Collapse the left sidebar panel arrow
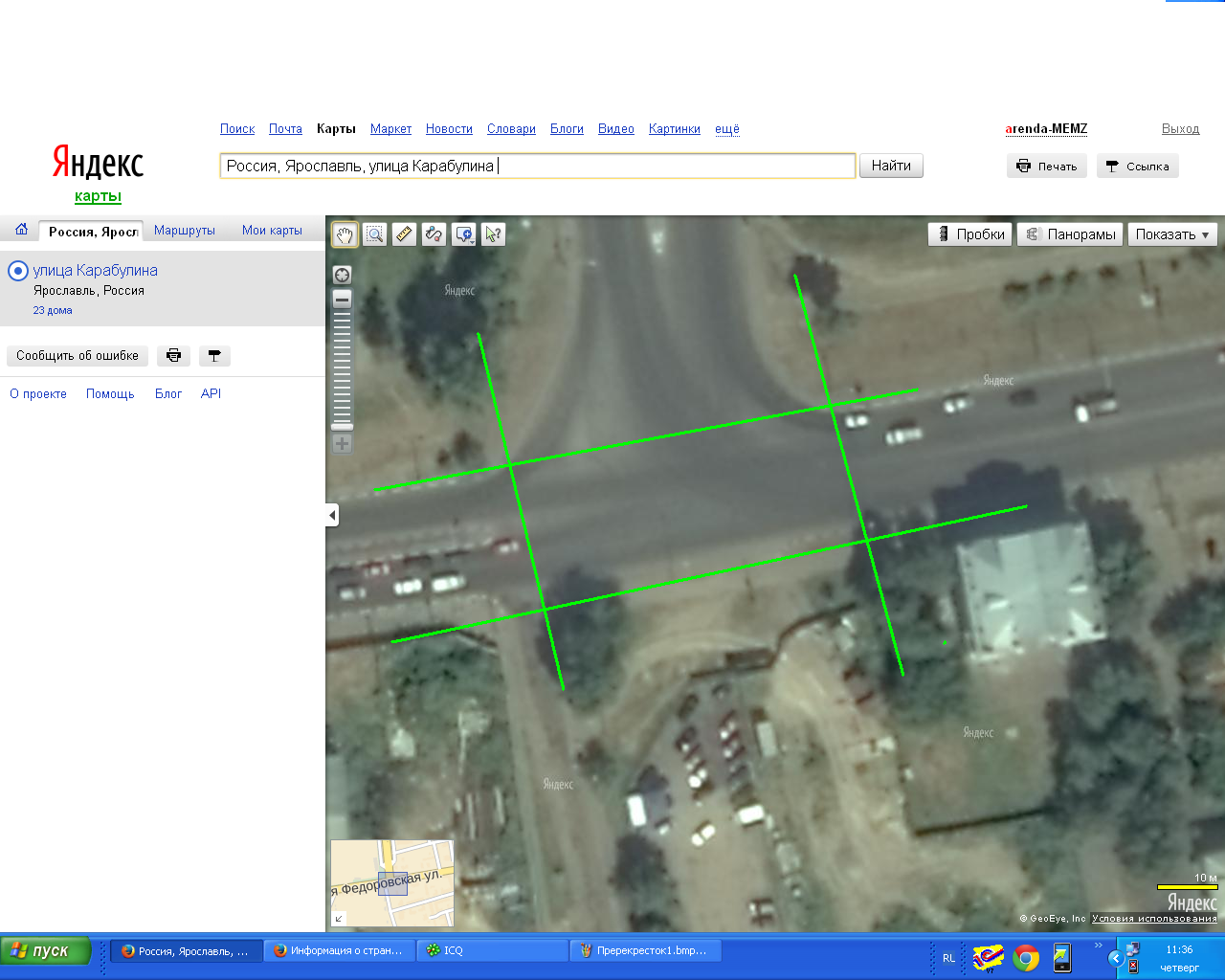Viewport: 1225px width, 980px height. pyautogui.click(x=332, y=516)
